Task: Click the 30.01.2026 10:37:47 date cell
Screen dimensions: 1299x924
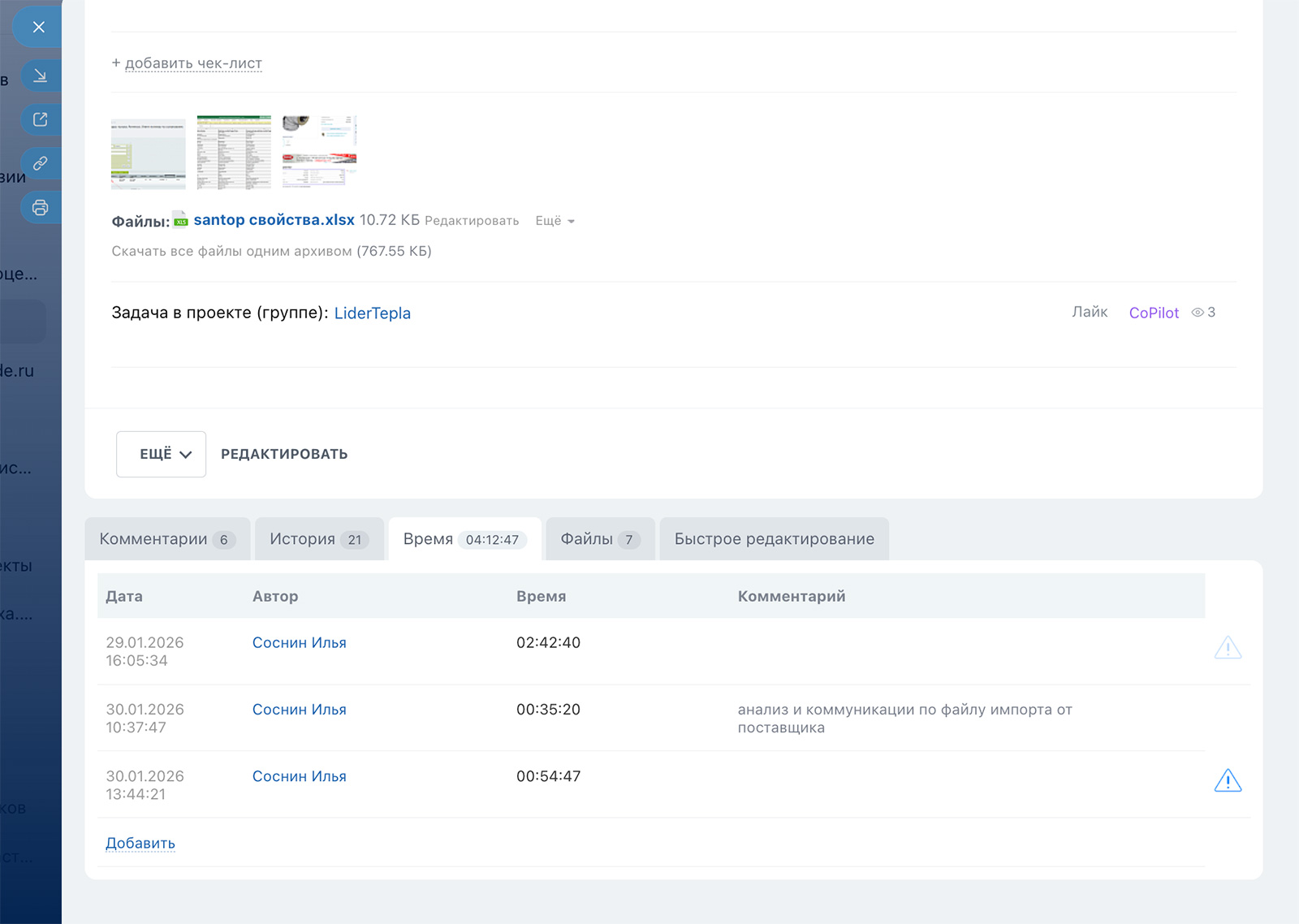Action: (145, 719)
